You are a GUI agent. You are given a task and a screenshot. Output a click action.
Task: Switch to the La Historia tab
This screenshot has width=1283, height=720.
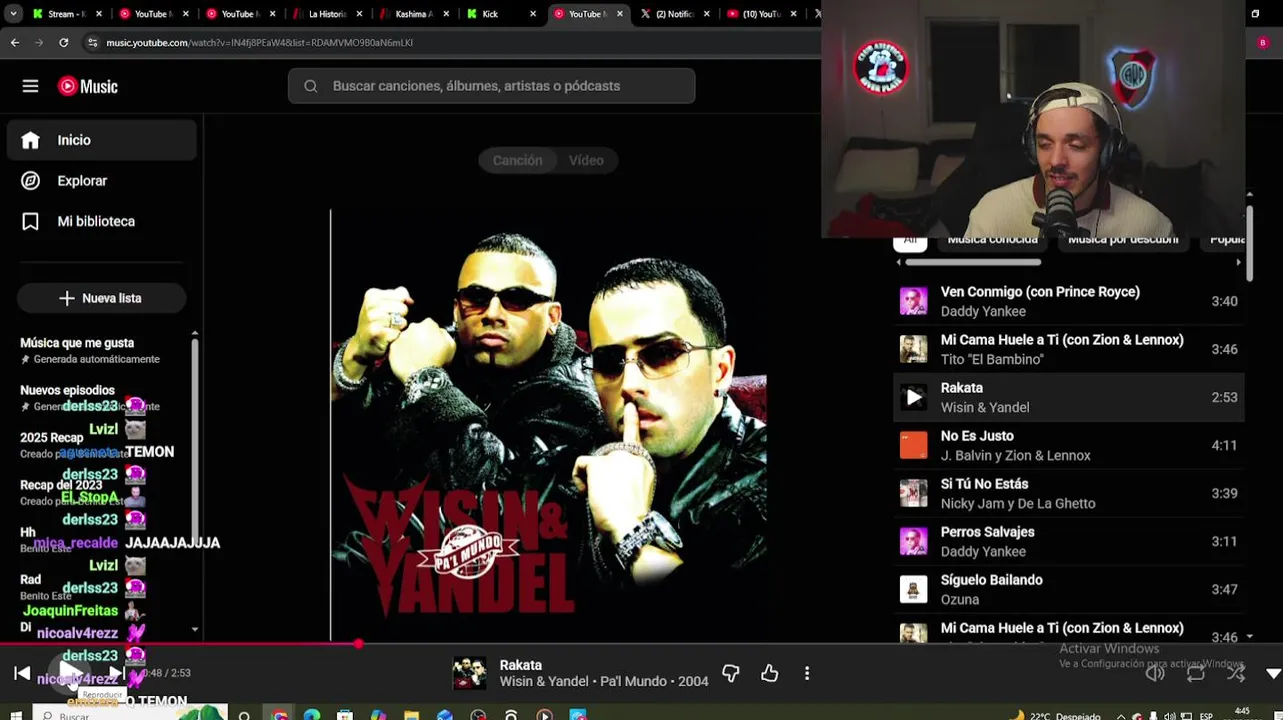[326, 14]
